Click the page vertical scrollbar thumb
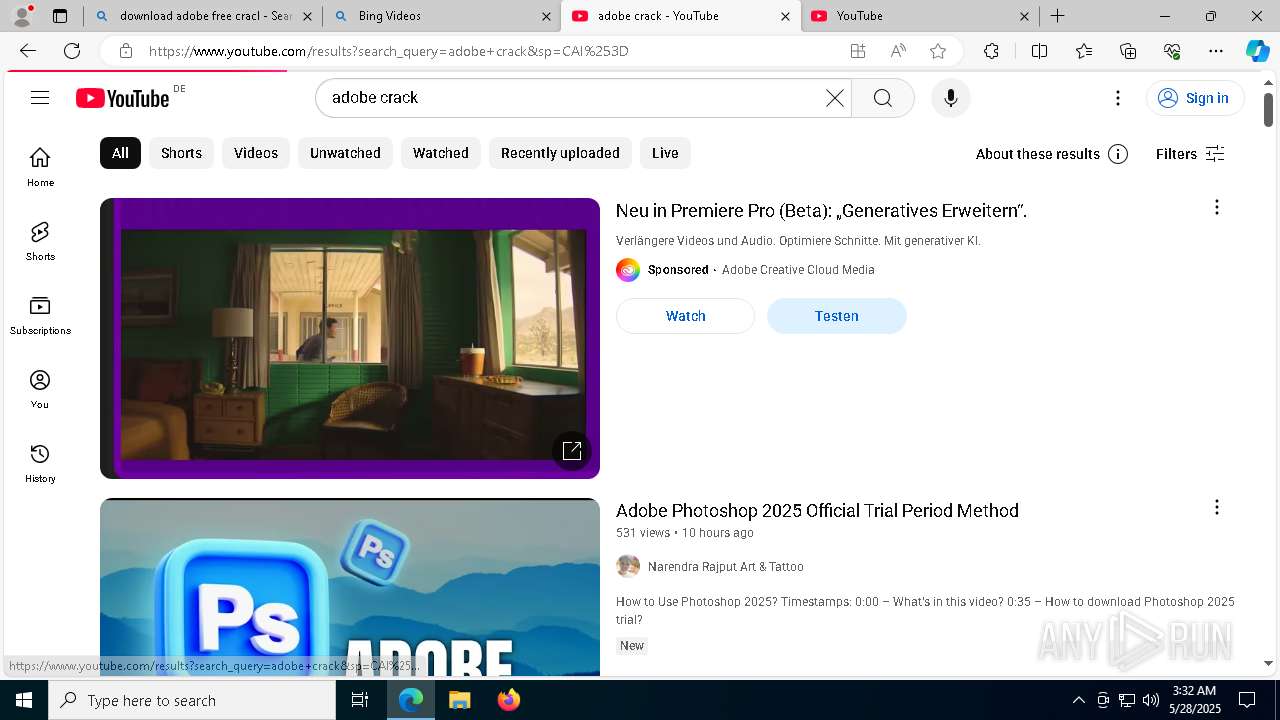Image resolution: width=1280 pixels, height=720 pixels. 1268,110
